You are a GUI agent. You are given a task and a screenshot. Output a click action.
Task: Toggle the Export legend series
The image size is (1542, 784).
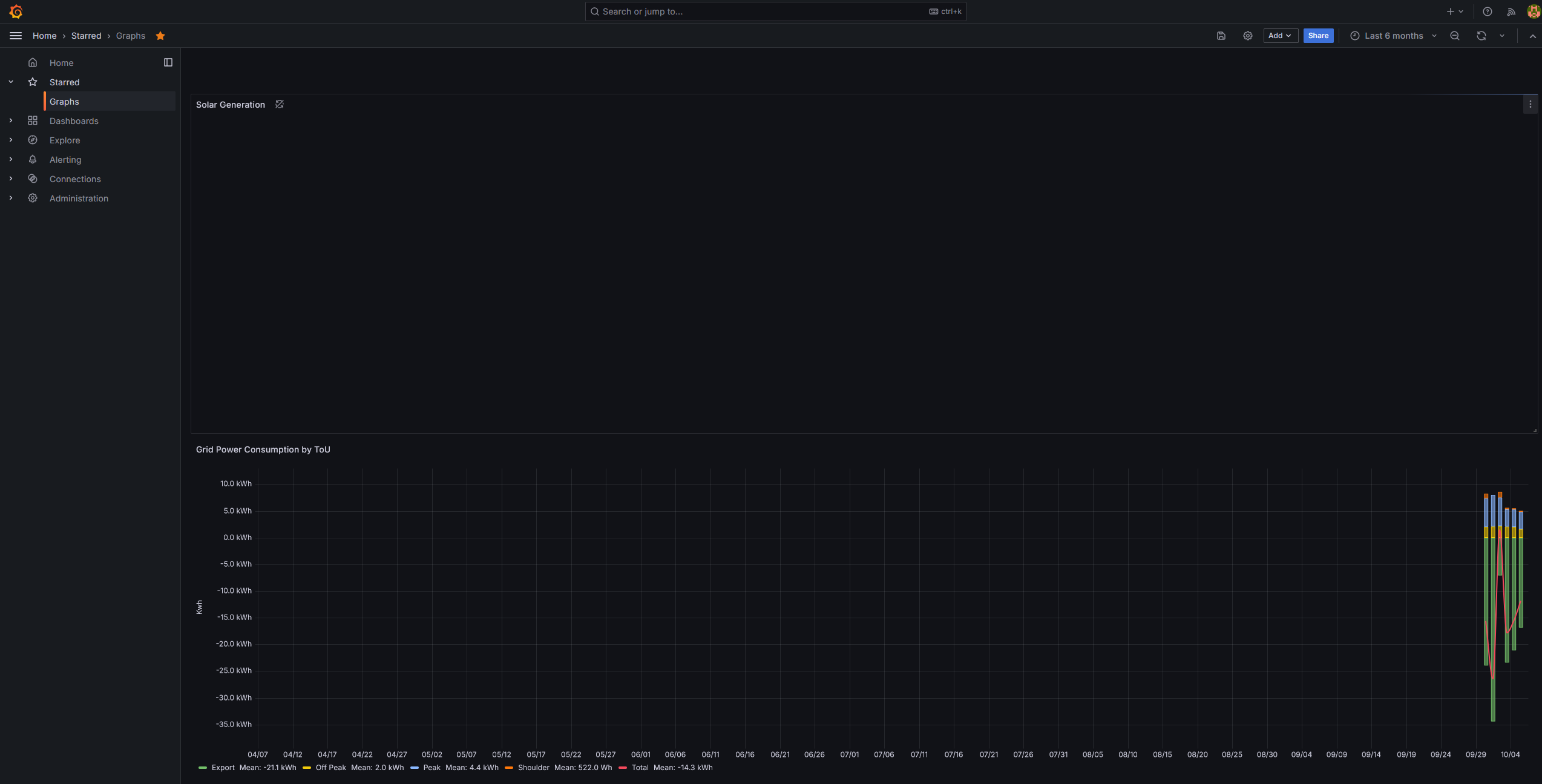pyautogui.click(x=223, y=768)
